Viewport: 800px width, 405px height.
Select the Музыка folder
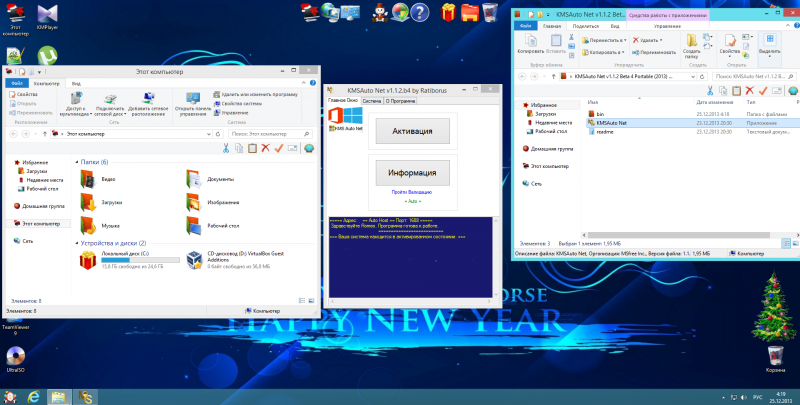(x=100, y=225)
